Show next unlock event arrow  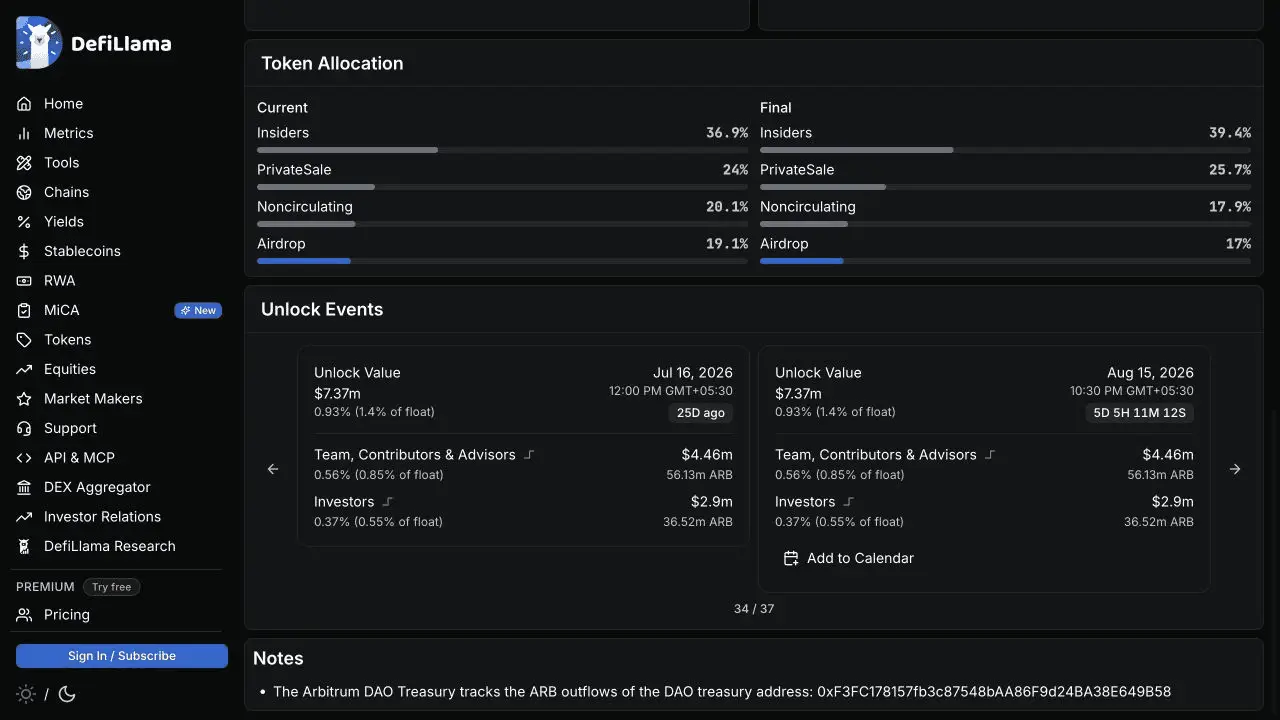(x=1235, y=469)
